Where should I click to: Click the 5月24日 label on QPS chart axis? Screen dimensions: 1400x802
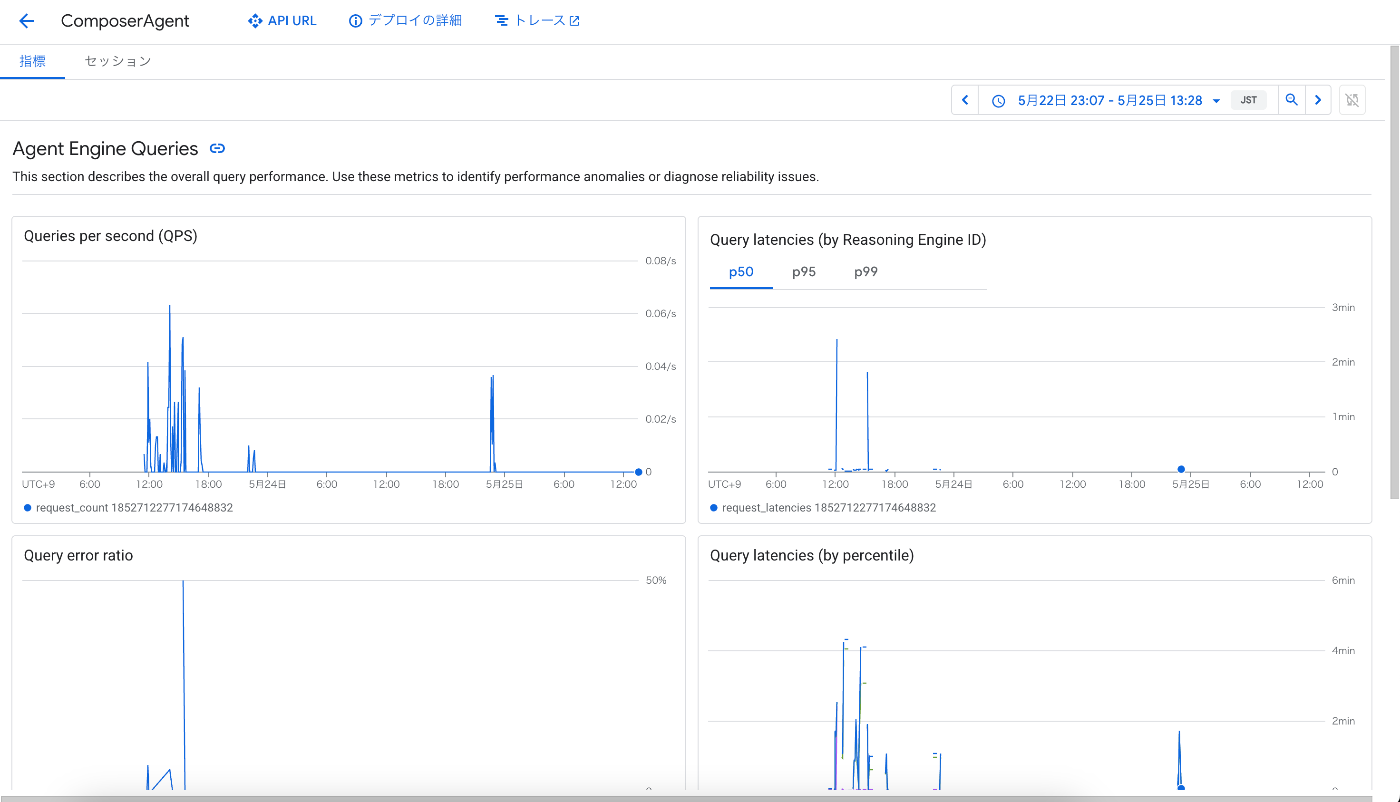(268, 484)
